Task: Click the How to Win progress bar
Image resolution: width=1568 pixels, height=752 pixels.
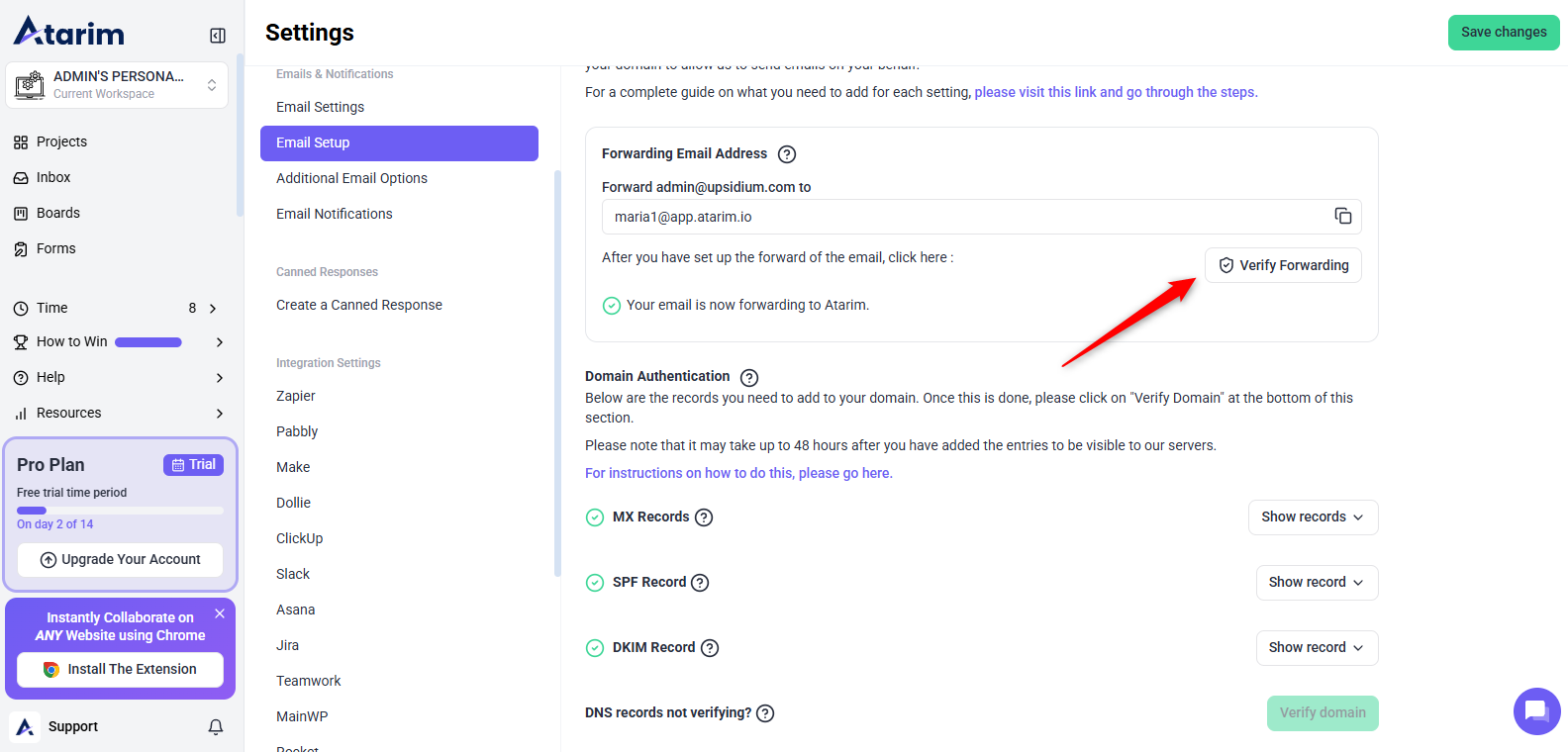Action: coord(148,342)
